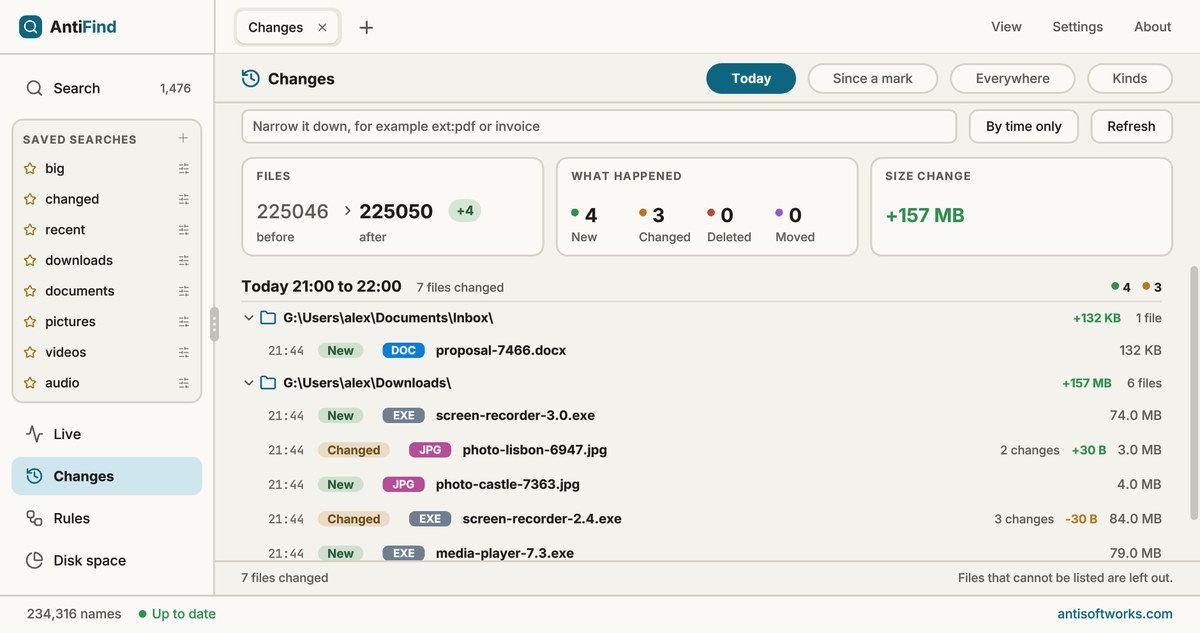Open the Kinds filter
Image resolution: width=1200 pixels, height=633 pixels.
click(x=1129, y=78)
